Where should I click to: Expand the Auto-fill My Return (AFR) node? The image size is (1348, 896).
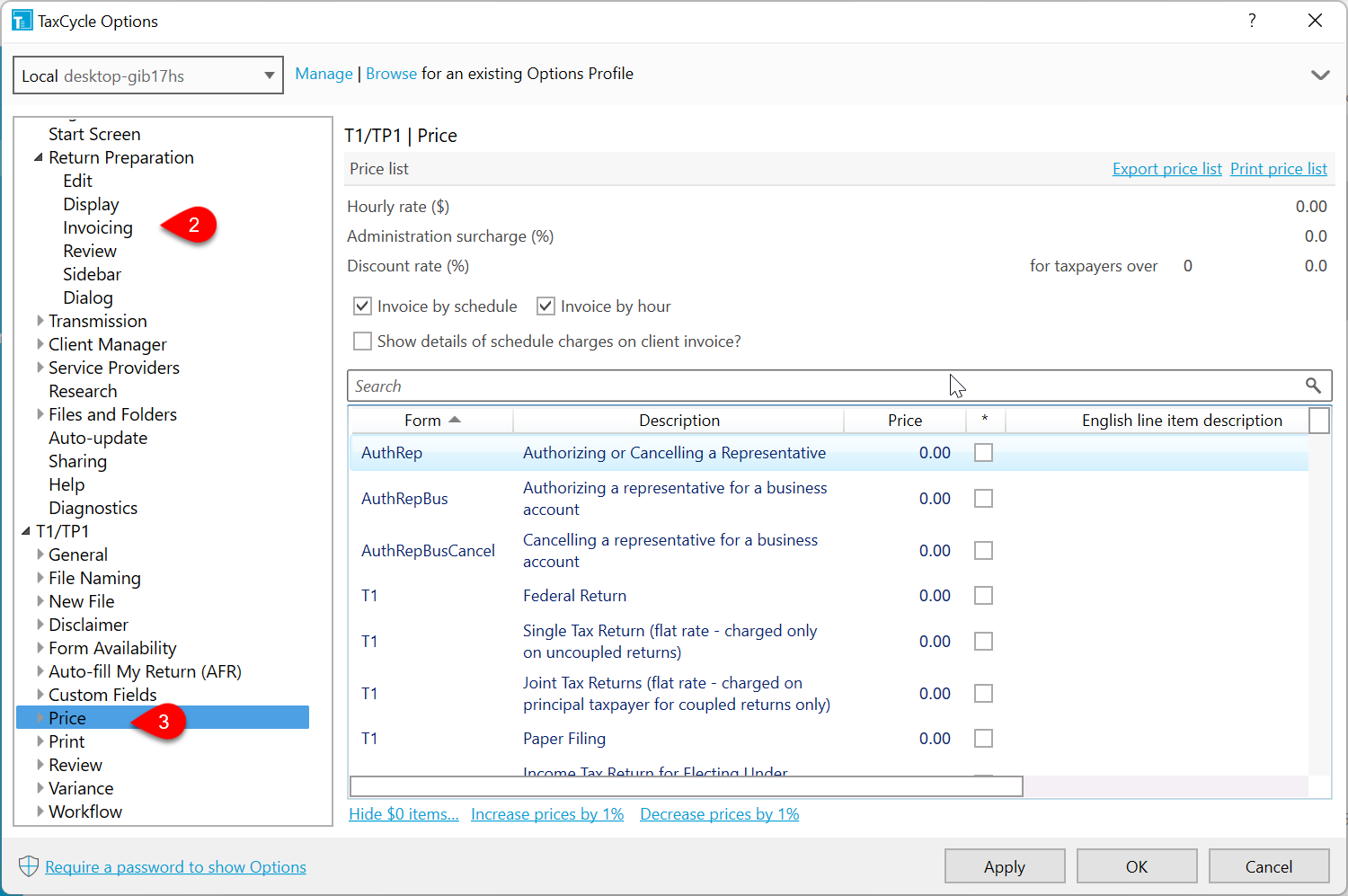[x=40, y=671]
